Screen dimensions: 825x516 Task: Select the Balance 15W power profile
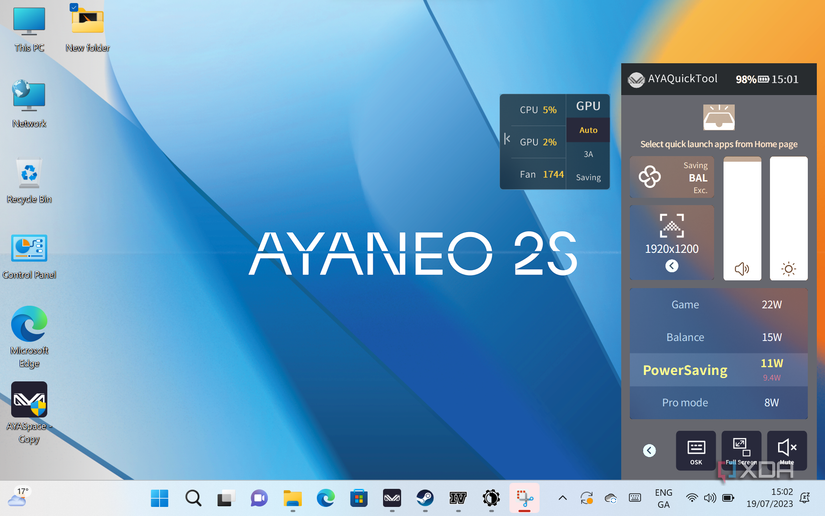point(719,337)
